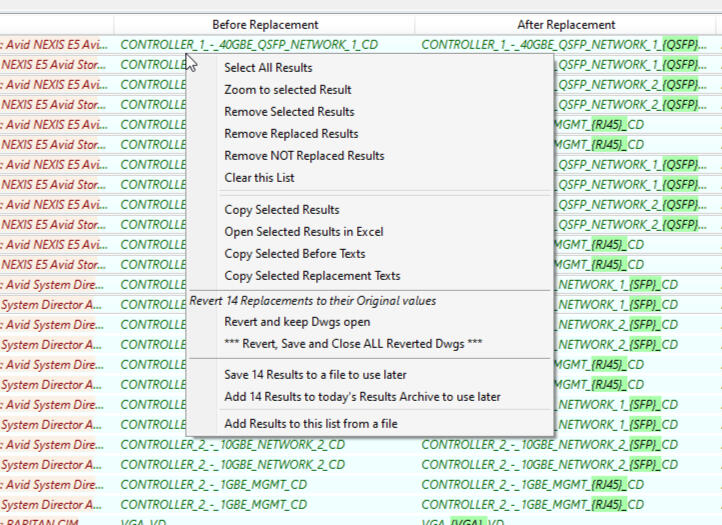
Task: Click the Before Replacement column header
Action: (x=265, y=24)
